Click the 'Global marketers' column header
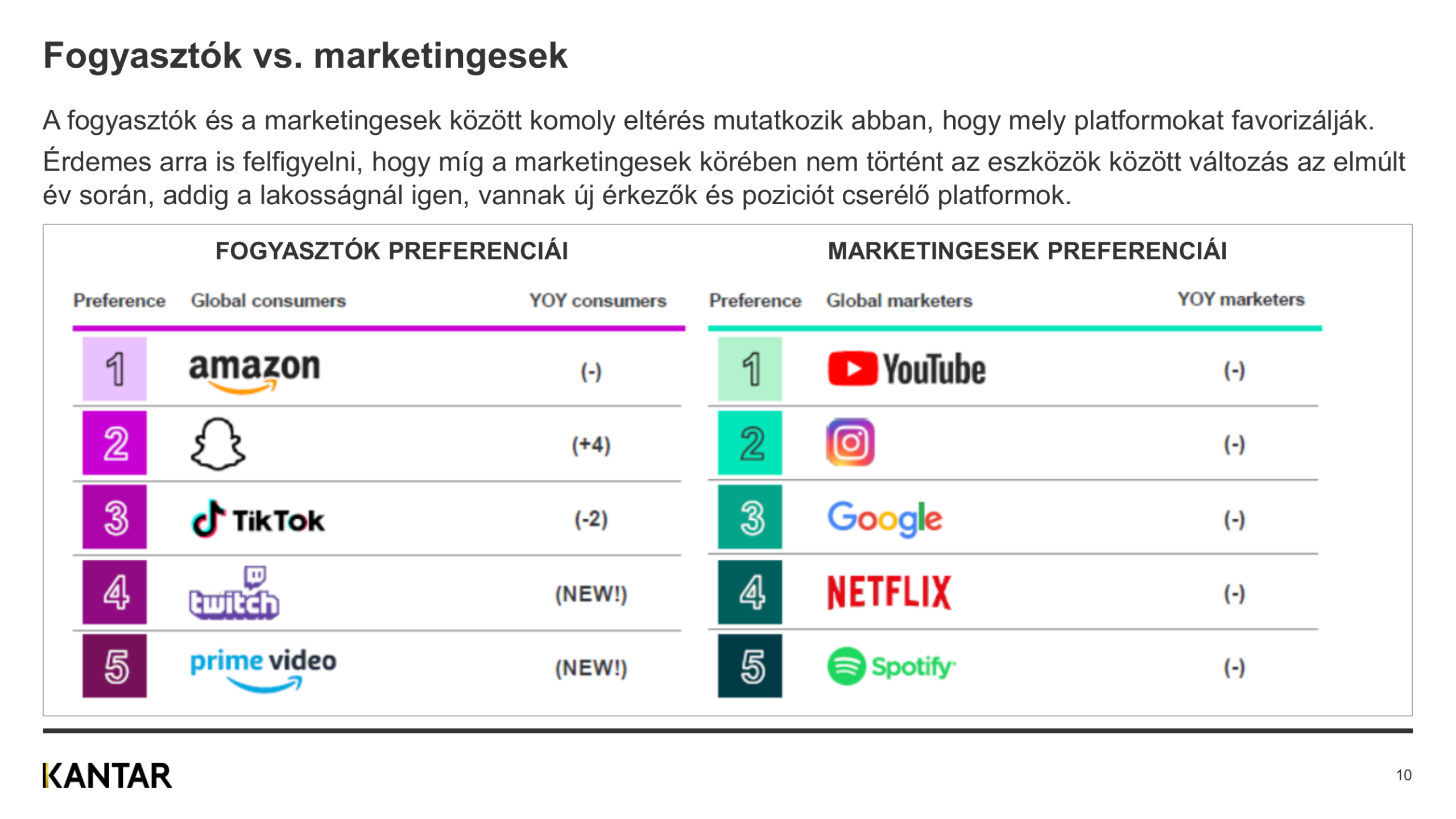1456x819 pixels. point(899,300)
